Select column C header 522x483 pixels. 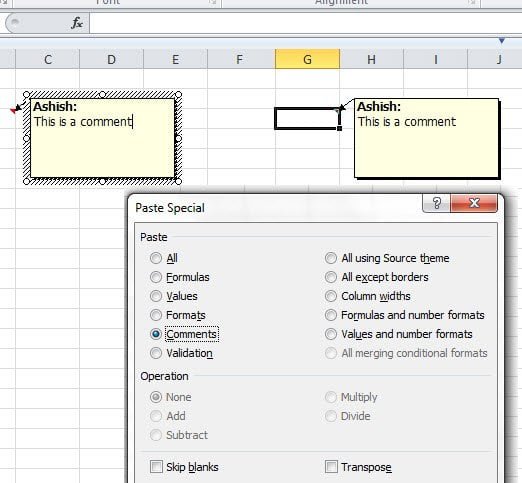click(48, 59)
